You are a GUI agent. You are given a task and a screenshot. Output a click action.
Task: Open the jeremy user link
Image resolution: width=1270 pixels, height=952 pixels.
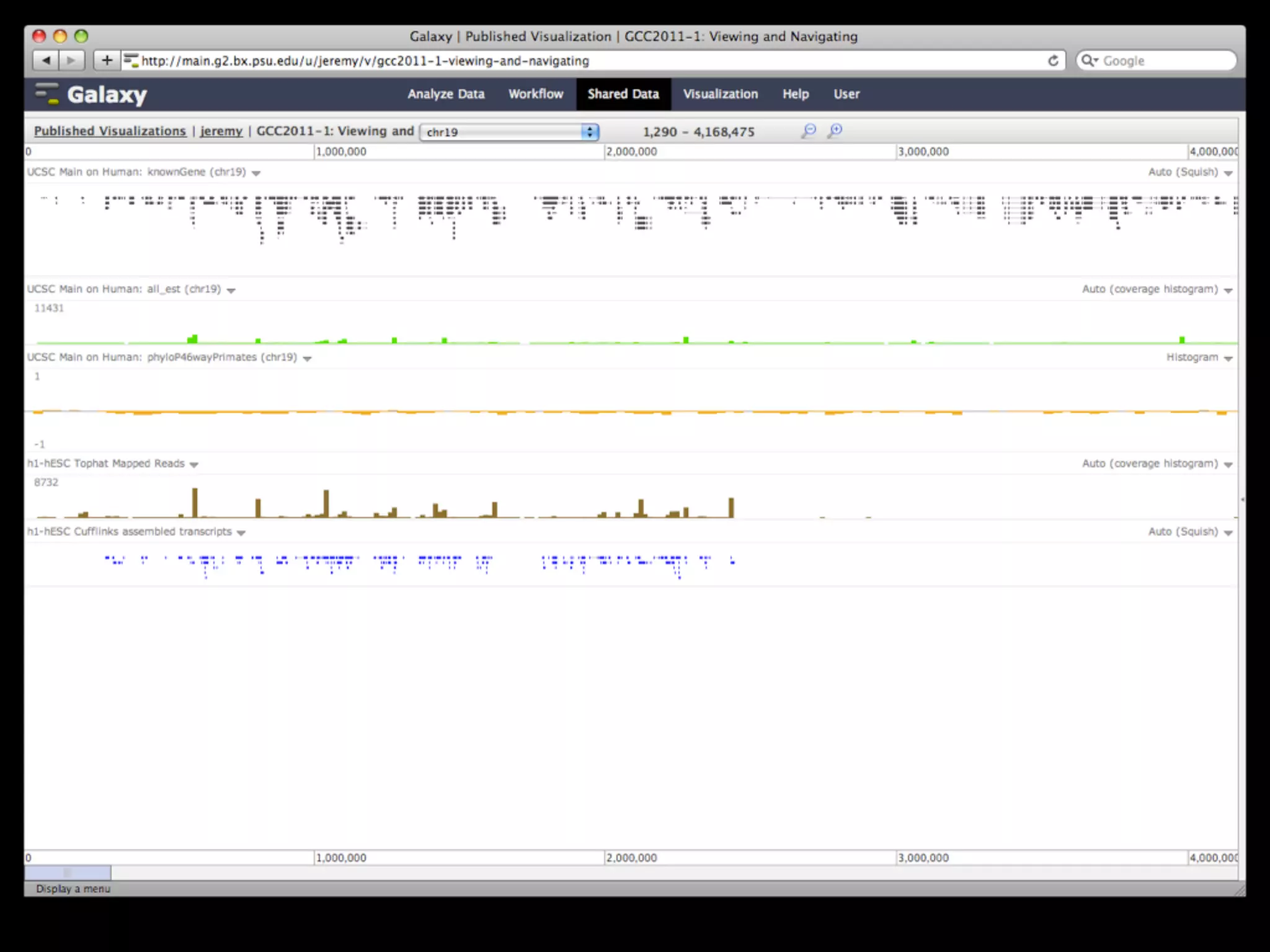pos(221,131)
